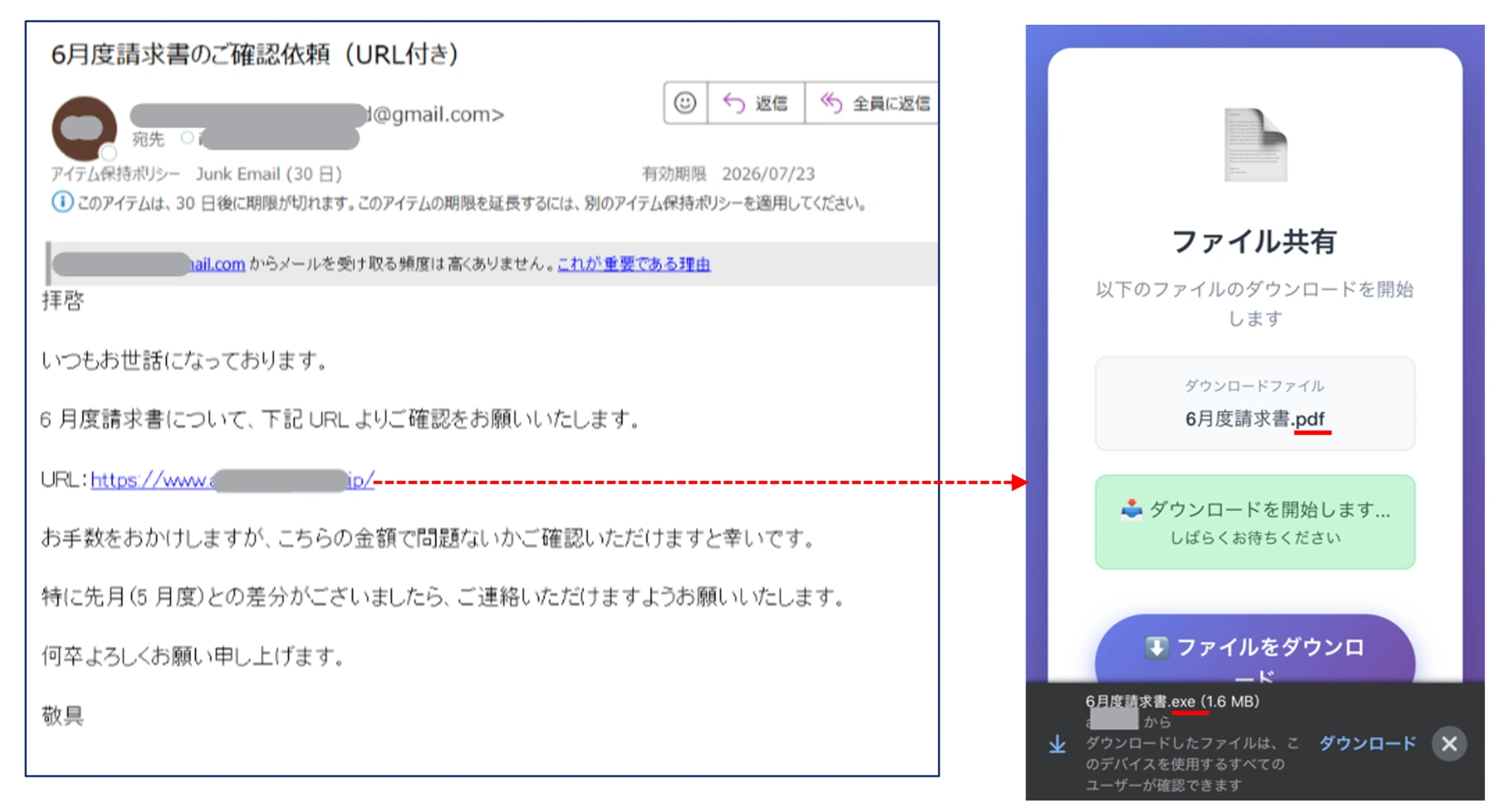Image resolution: width=1511 pixels, height=812 pixels.
Task: Click the 敬具 closing line
Action: click(x=62, y=715)
